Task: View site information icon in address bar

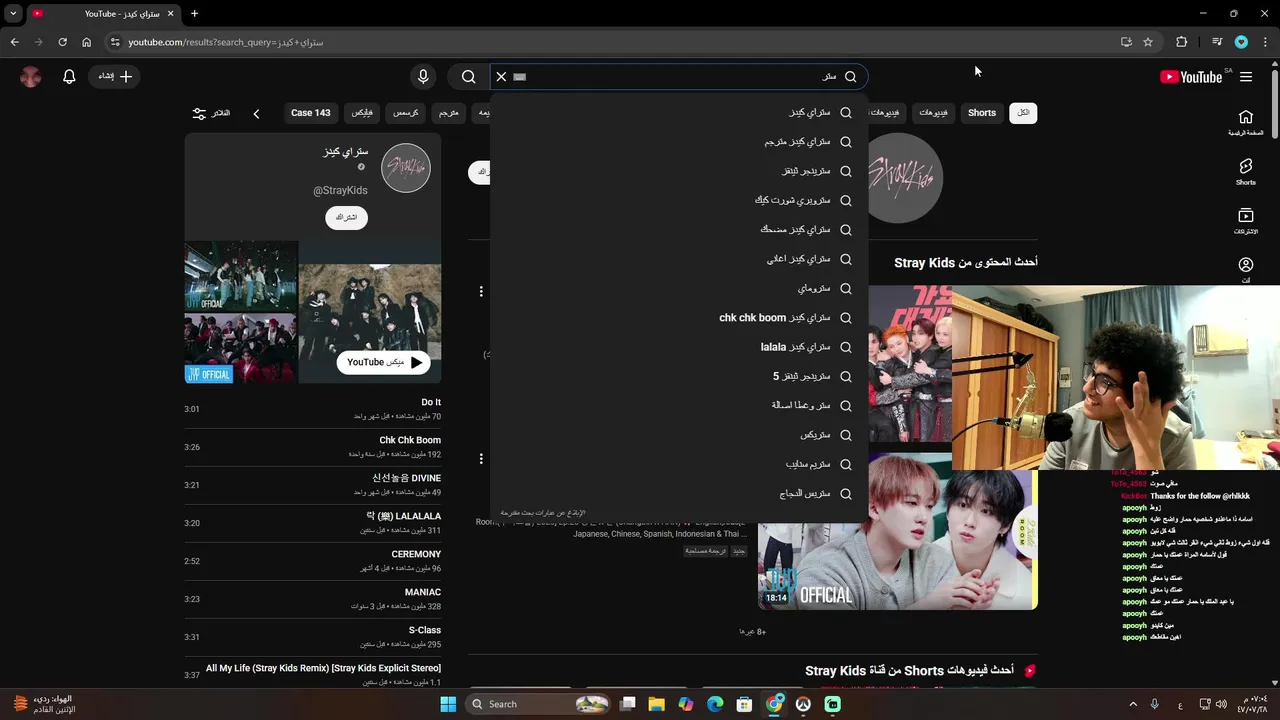Action: tap(115, 42)
